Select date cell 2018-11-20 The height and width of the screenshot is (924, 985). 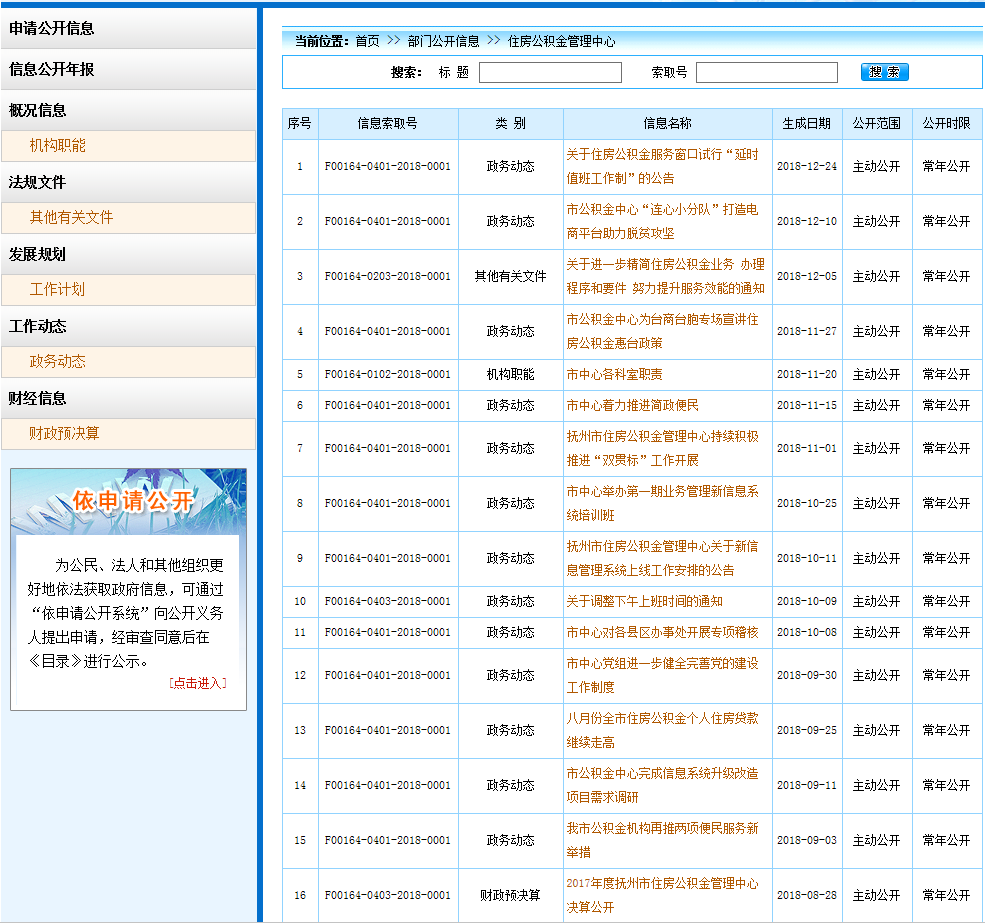coord(807,374)
